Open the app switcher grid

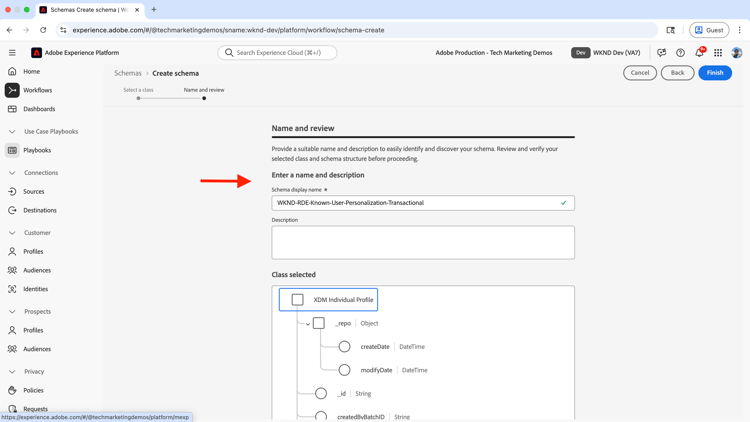click(718, 53)
